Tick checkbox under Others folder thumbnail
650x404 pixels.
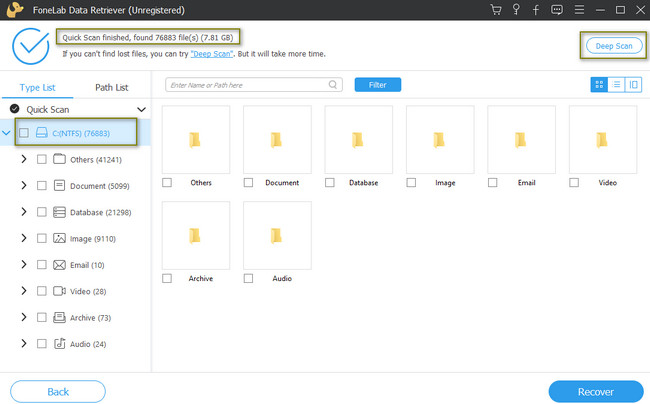pos(167,182)
